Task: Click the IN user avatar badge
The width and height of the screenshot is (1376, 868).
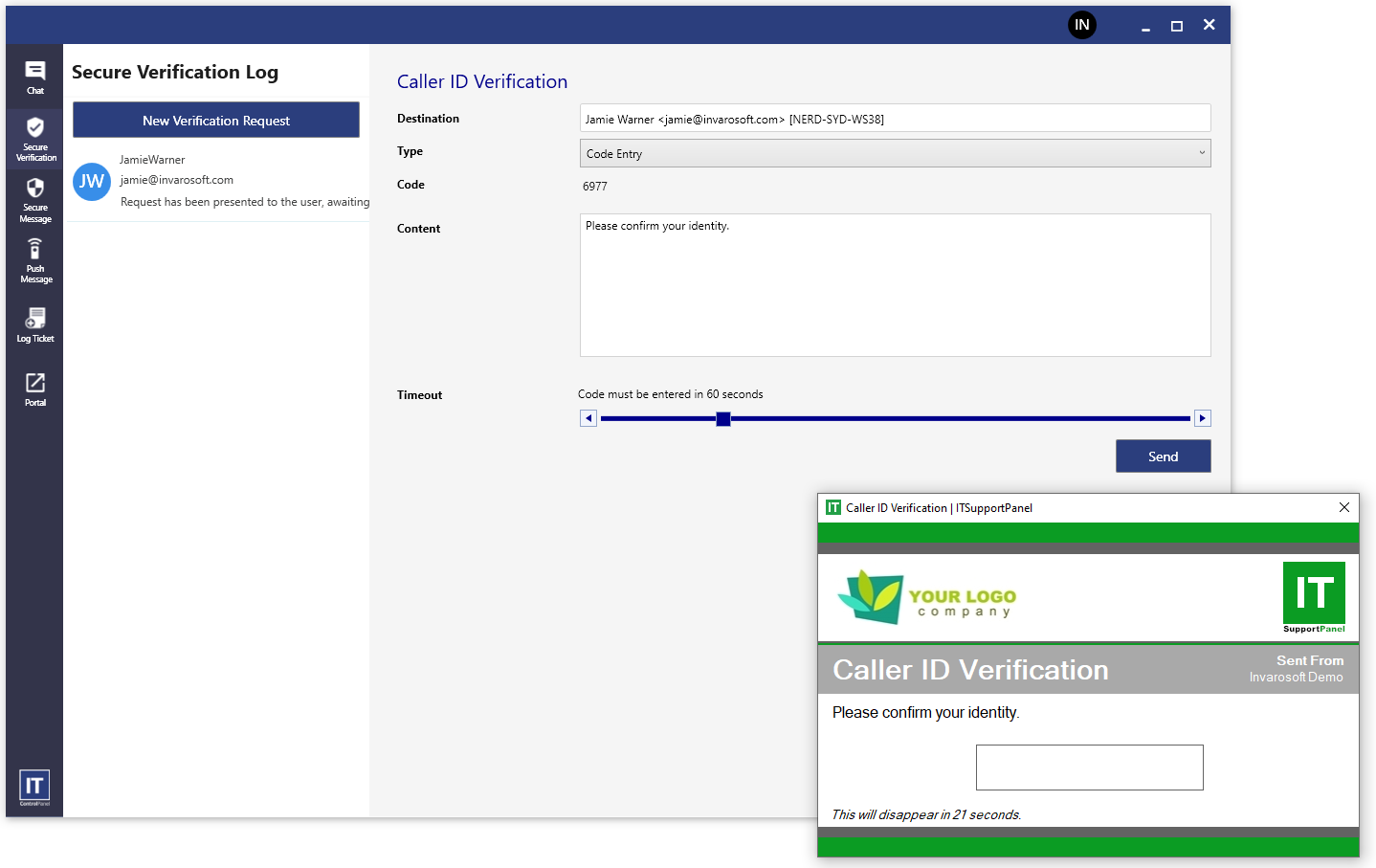Action: [x=1081, y=25]
